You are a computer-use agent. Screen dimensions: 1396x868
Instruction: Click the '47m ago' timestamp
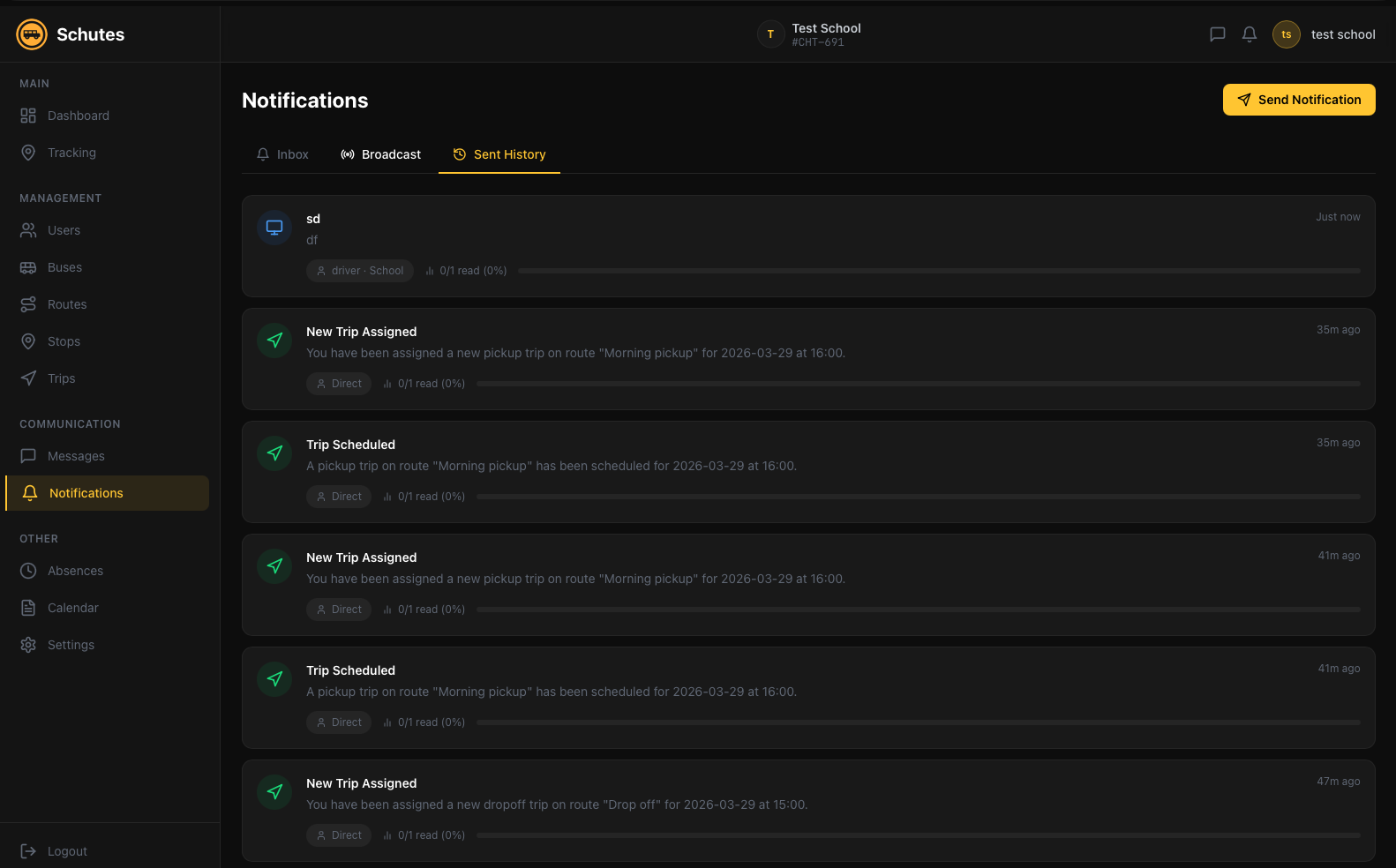(x=1339, y=782)
